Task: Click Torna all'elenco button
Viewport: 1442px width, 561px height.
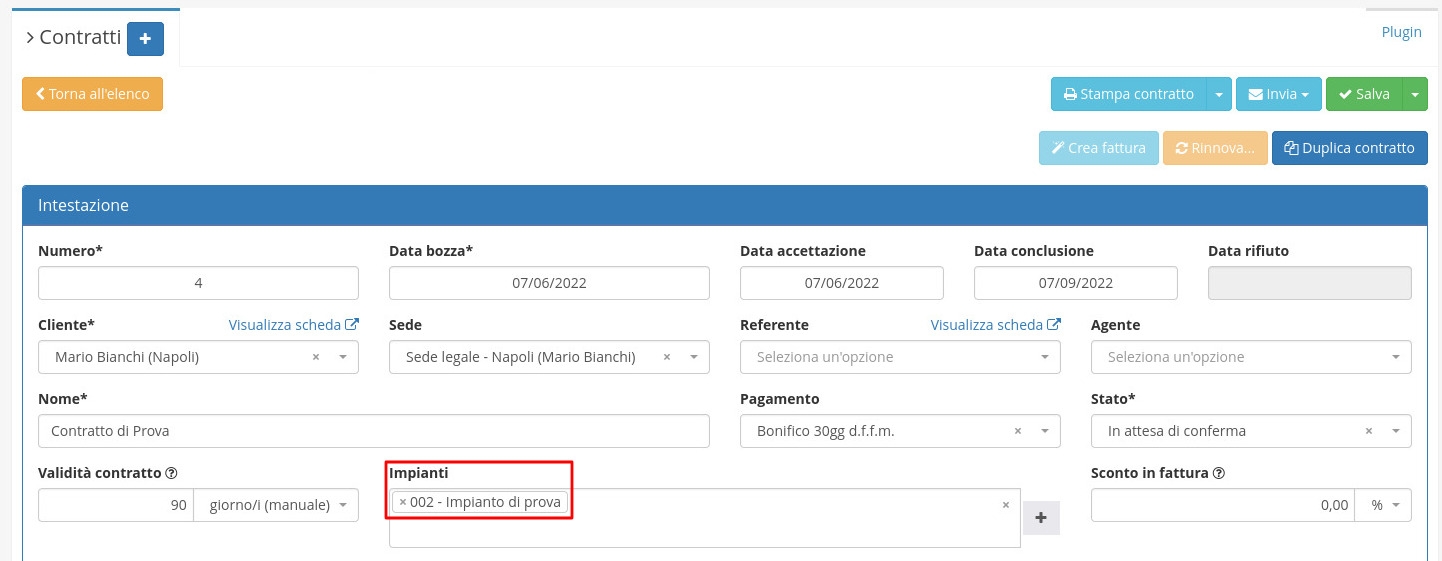Action: point(92,94)
